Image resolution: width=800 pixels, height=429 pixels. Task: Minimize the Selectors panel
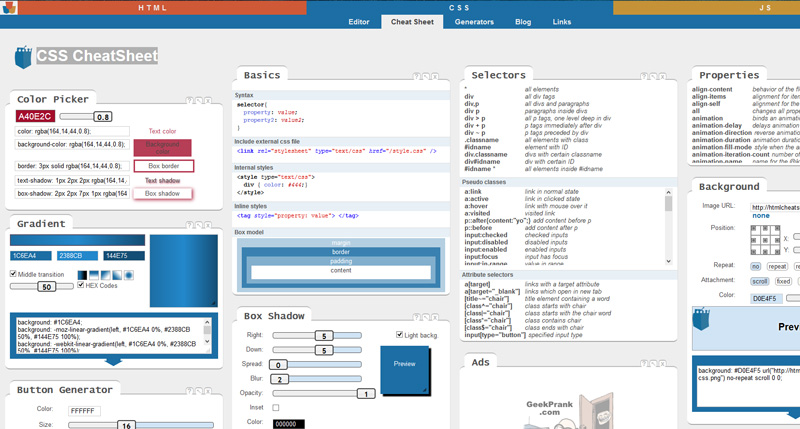point(653,77)
